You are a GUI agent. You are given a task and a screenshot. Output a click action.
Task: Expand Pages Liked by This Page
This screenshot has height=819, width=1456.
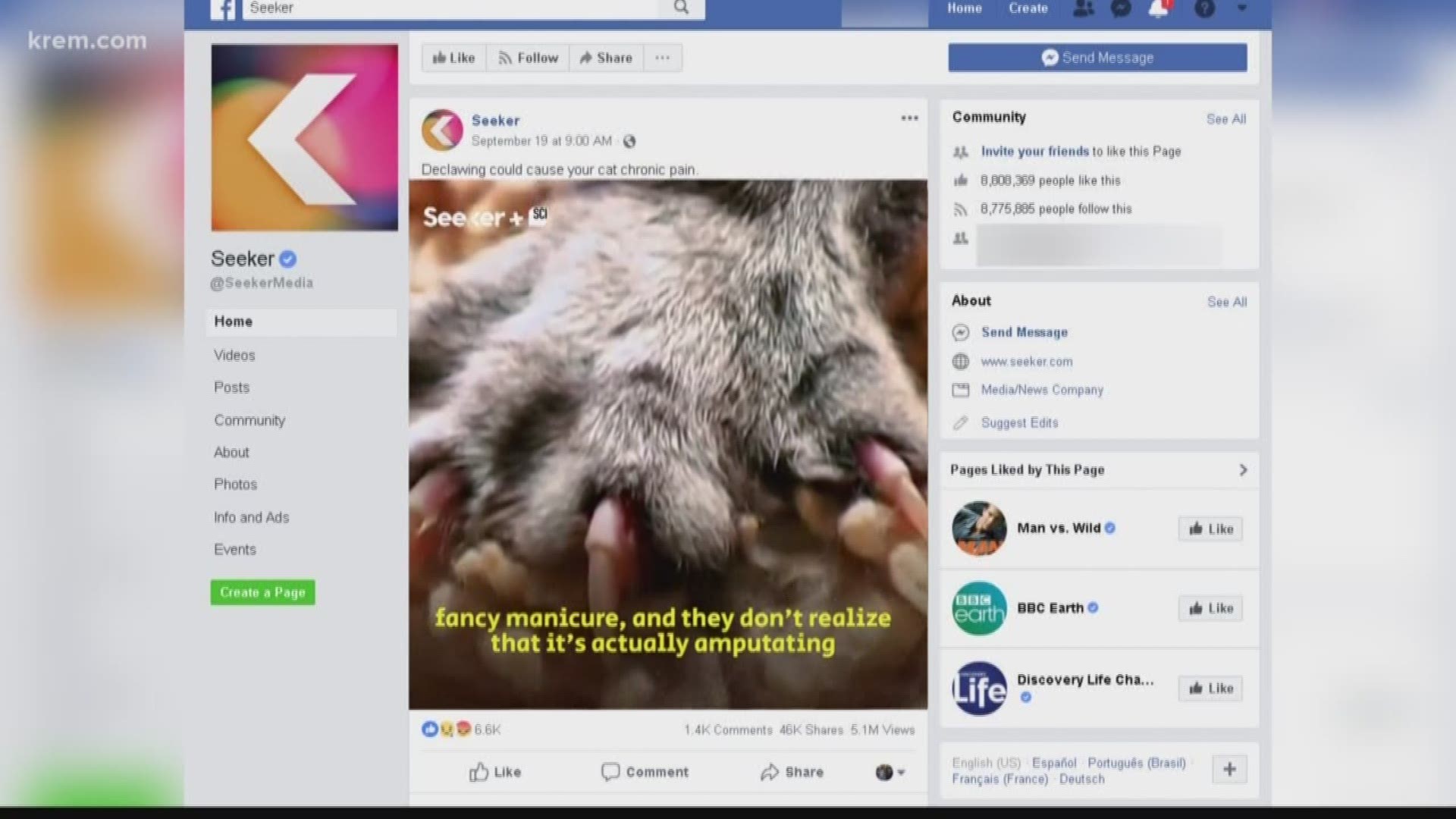coord(1243,469)
